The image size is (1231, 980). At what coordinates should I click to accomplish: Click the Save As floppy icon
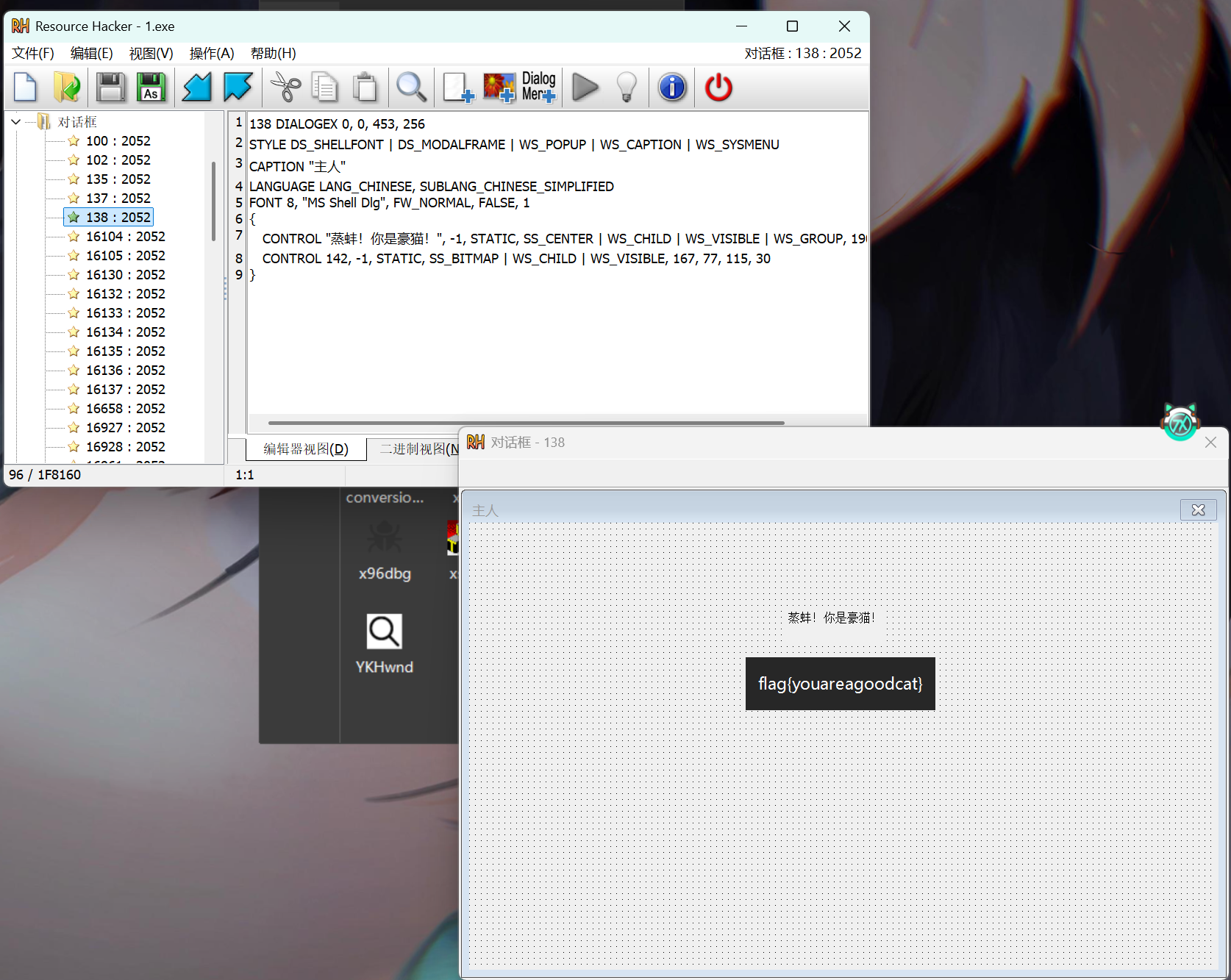151,87
